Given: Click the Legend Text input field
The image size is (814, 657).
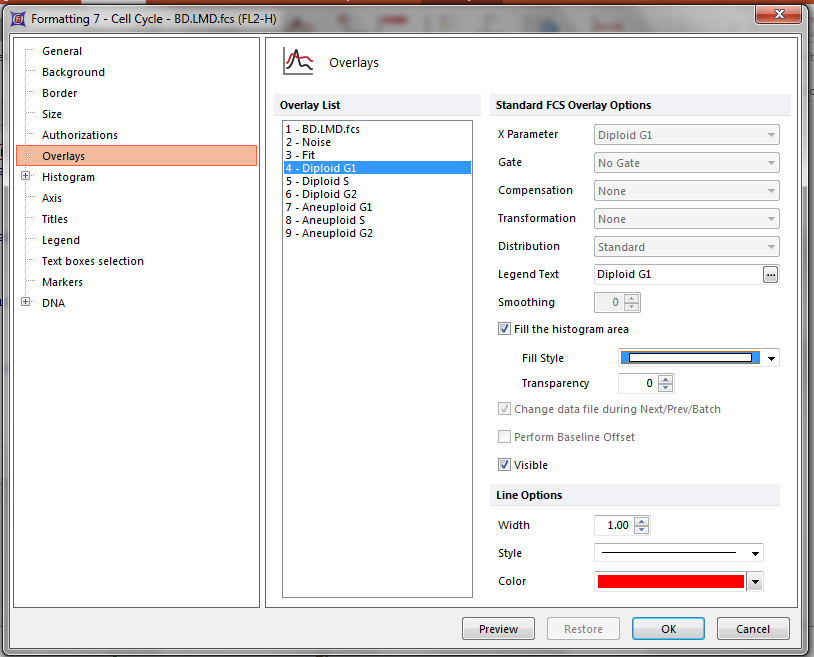Looking at the screenshot, I should (x=676, y=274).
